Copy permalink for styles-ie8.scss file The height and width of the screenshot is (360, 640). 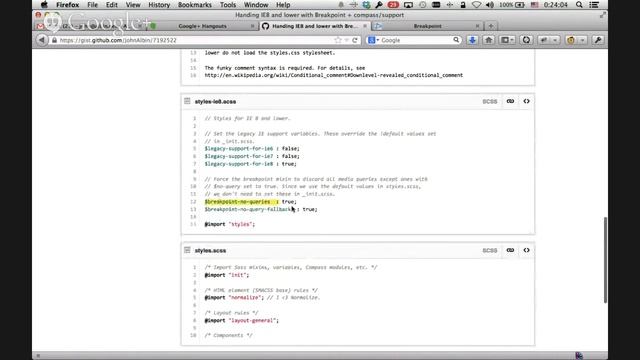(510, 101)
